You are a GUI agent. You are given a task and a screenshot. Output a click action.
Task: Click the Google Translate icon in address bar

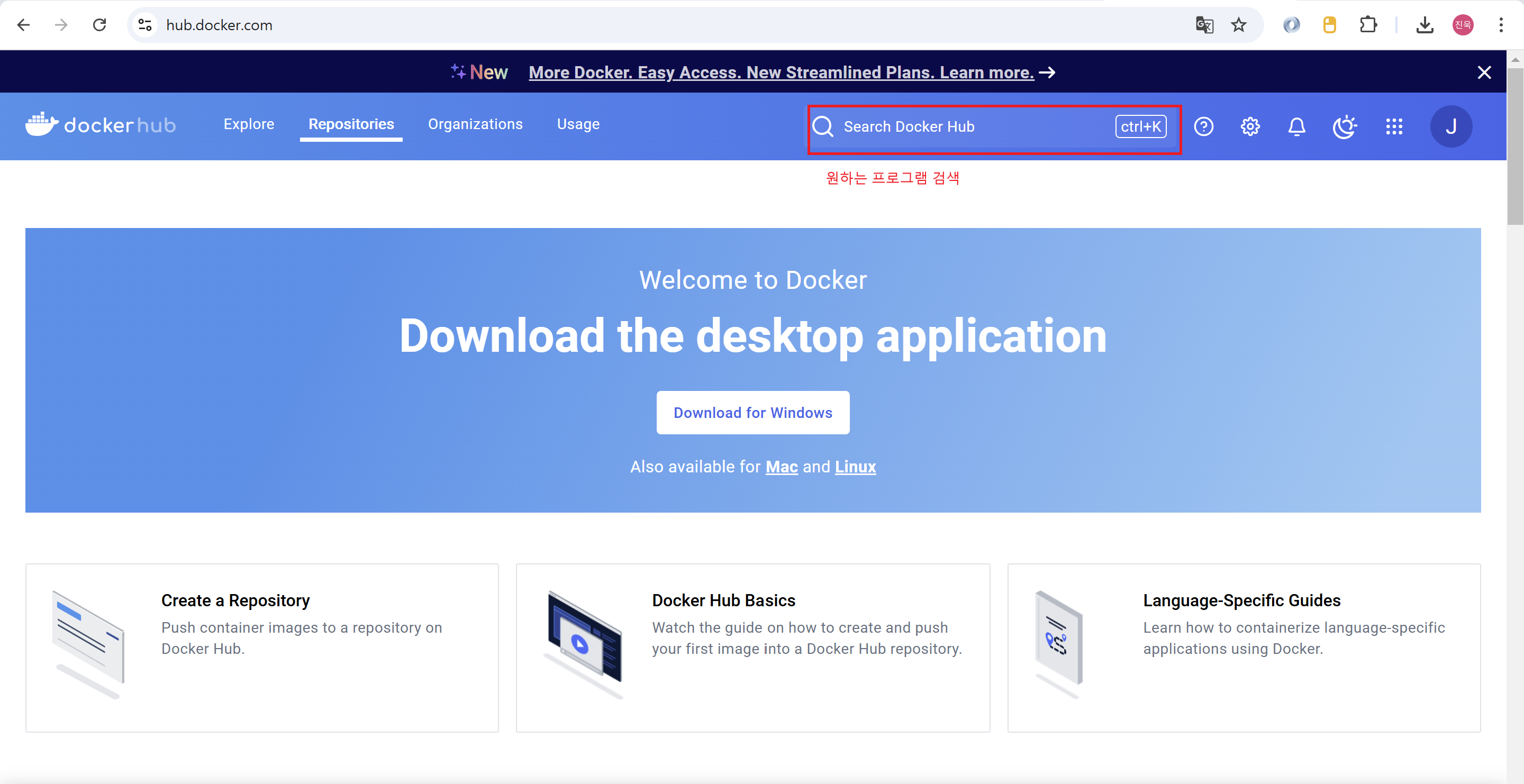pyautogui.click(x=1204, y=25)
